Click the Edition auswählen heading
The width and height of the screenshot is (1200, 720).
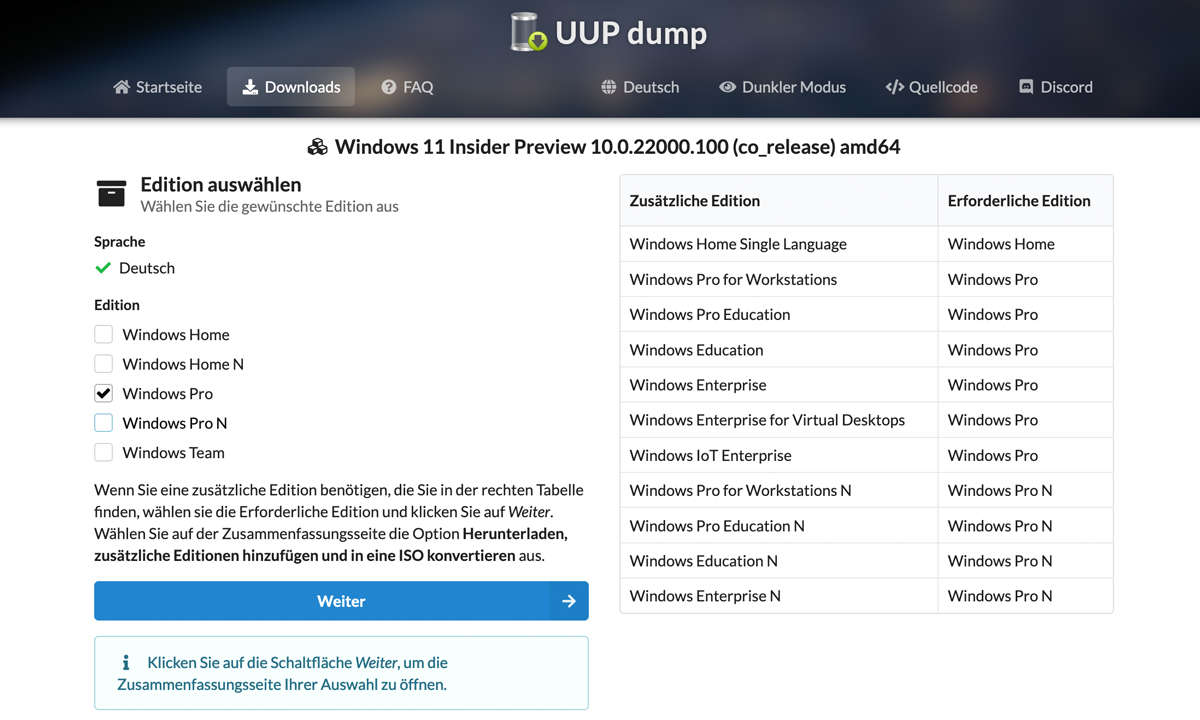(x=220, y=184)
